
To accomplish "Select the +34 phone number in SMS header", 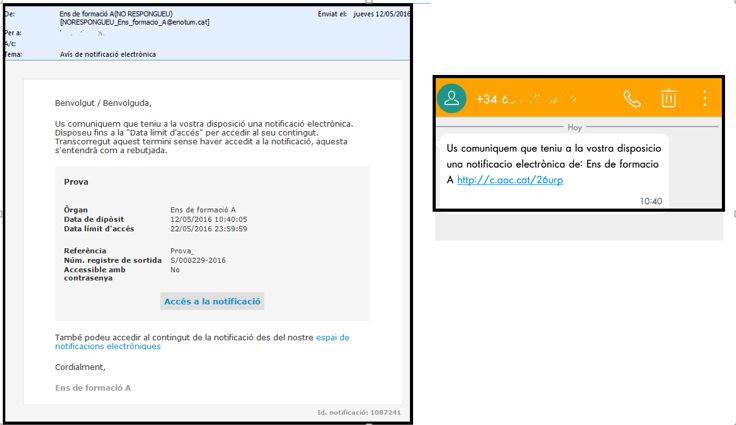I will [526, 99].
